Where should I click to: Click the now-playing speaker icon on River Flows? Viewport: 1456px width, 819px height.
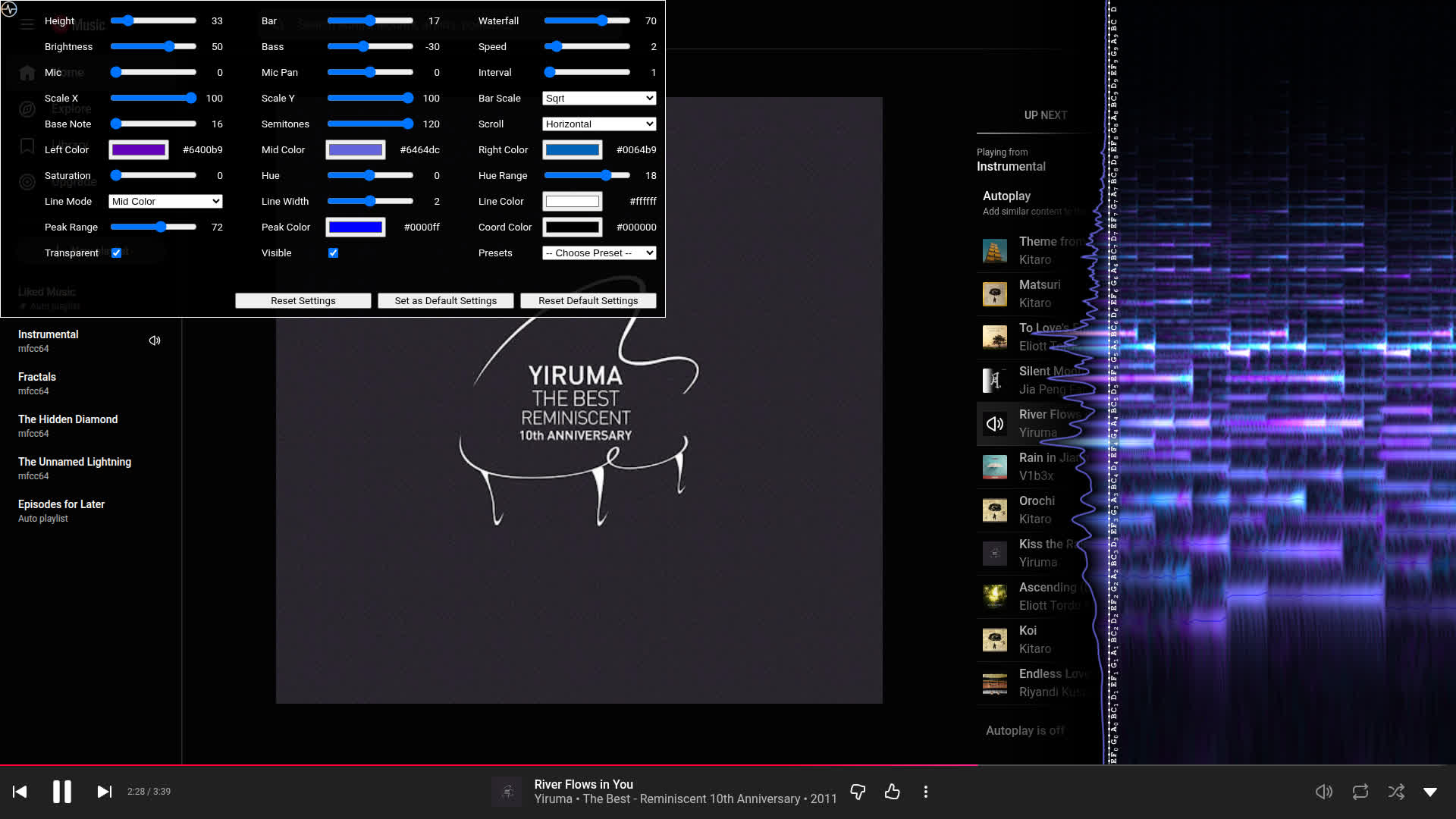(x=995, y=424)
